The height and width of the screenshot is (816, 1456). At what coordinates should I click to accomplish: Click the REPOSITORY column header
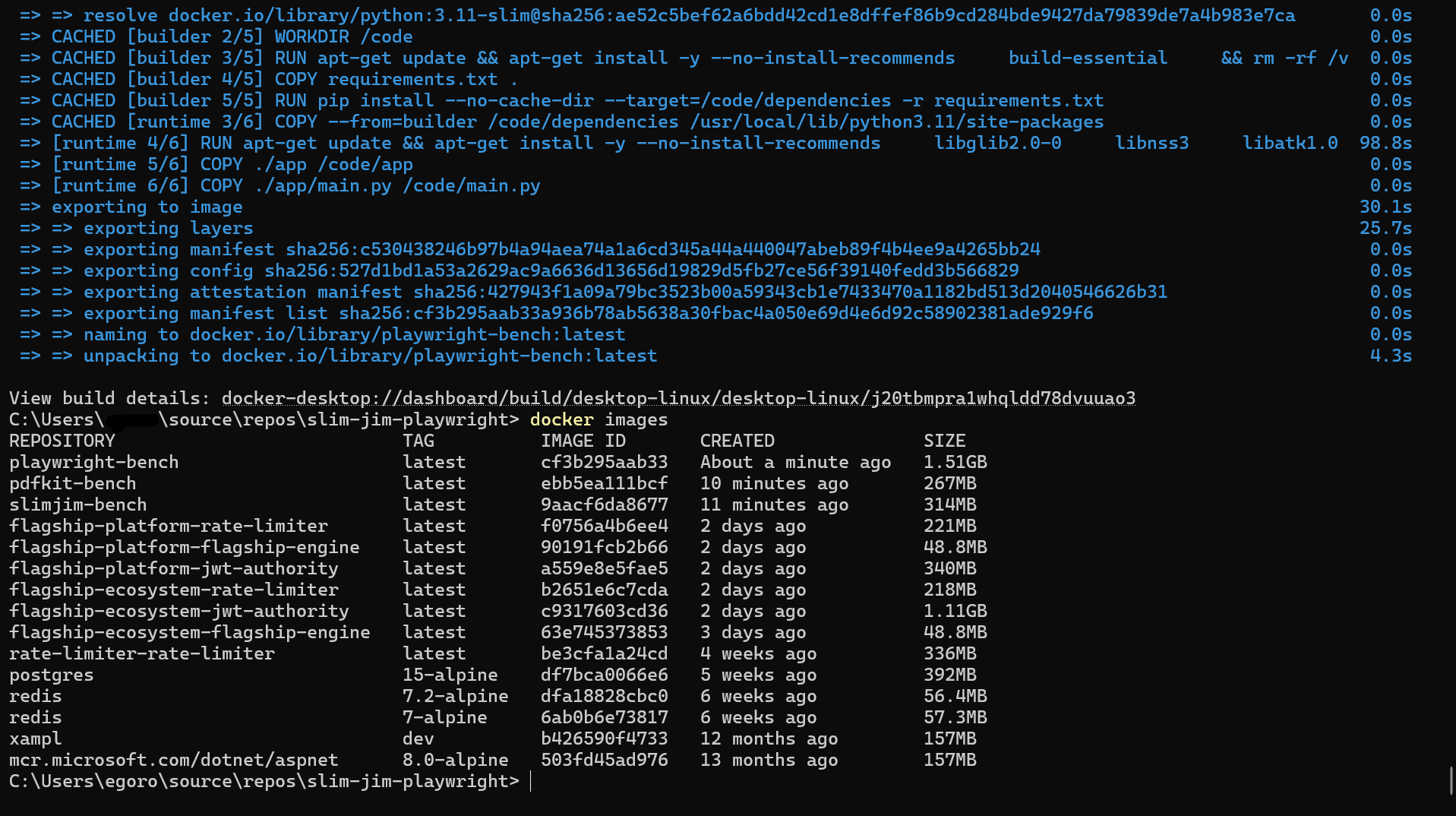[62, 441]
